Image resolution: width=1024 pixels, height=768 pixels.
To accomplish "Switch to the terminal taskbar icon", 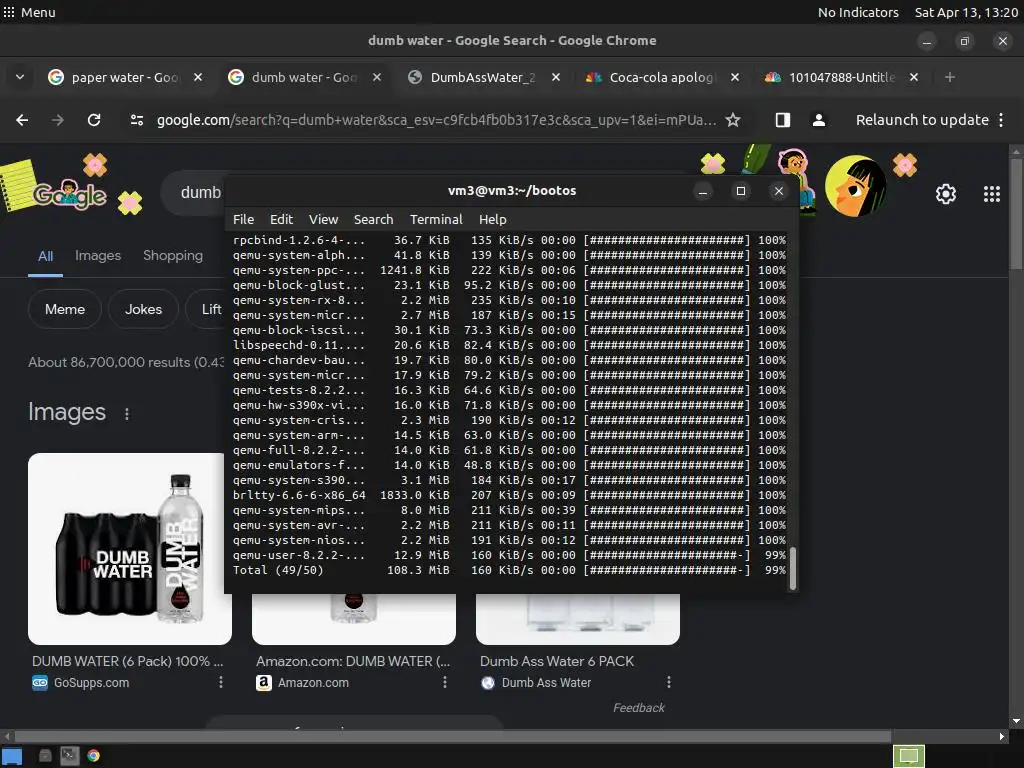I will click(69, 756).
